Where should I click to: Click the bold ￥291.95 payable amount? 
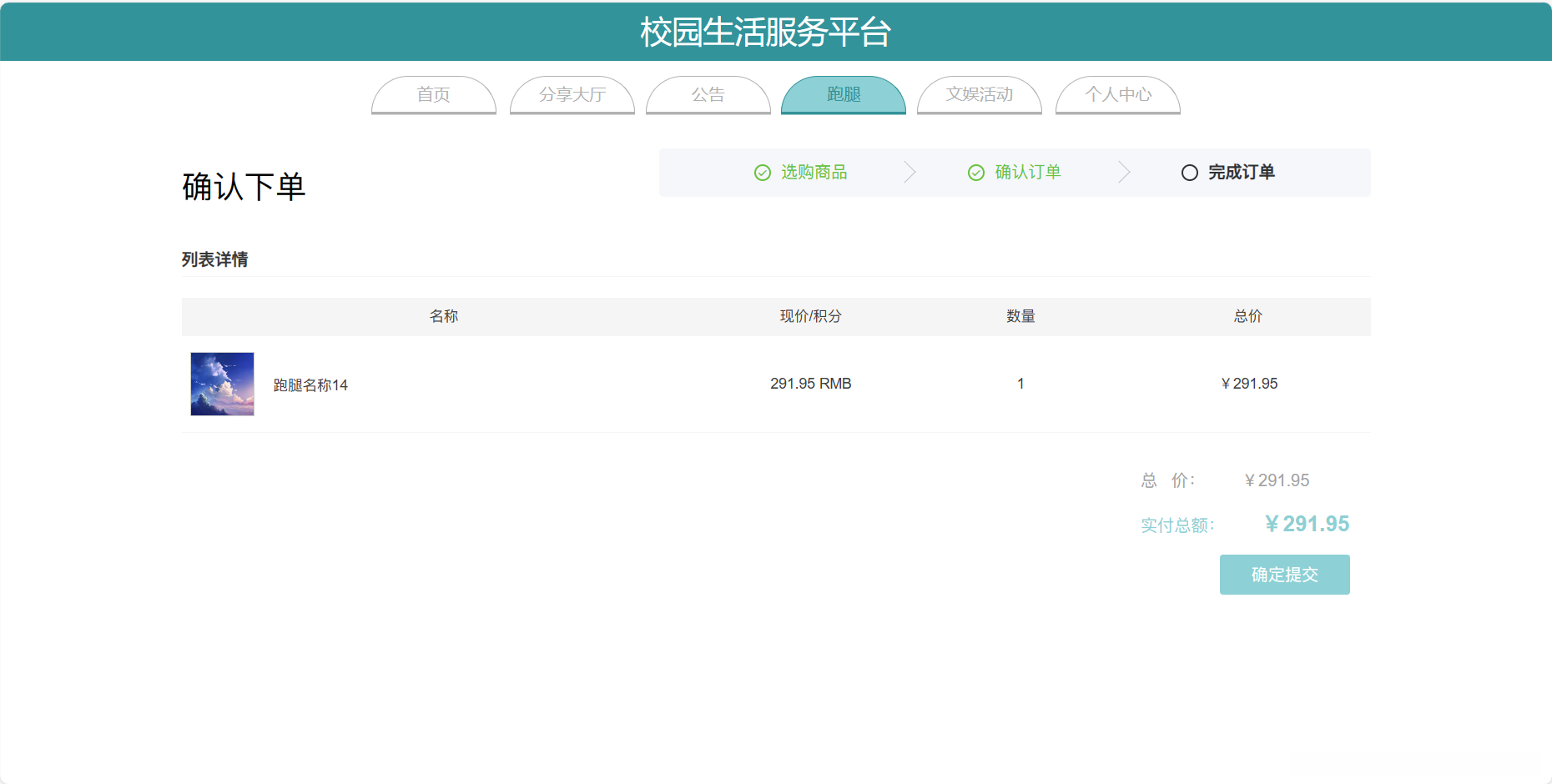tap(1307, 524)
